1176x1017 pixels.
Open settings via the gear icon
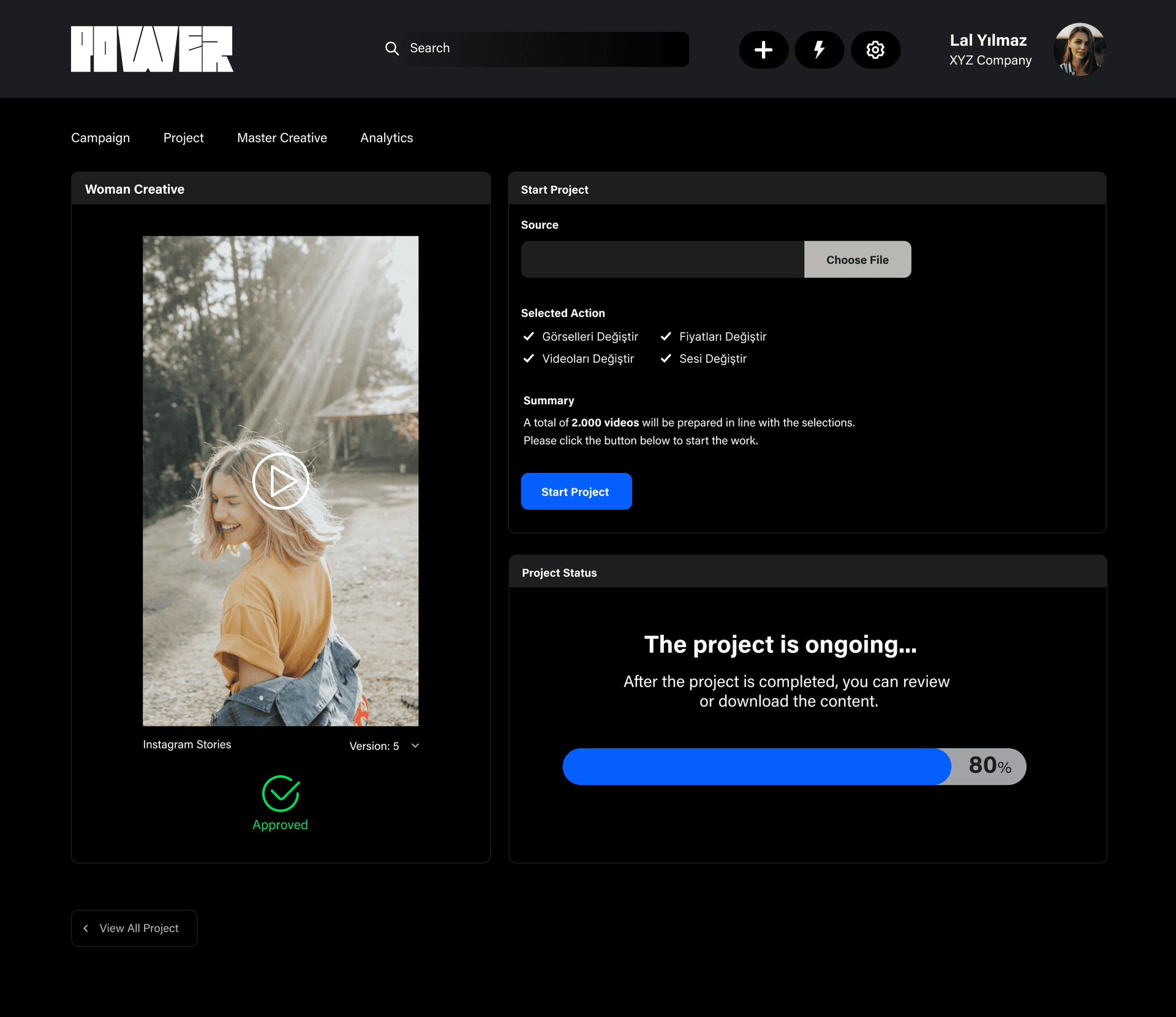875,50
